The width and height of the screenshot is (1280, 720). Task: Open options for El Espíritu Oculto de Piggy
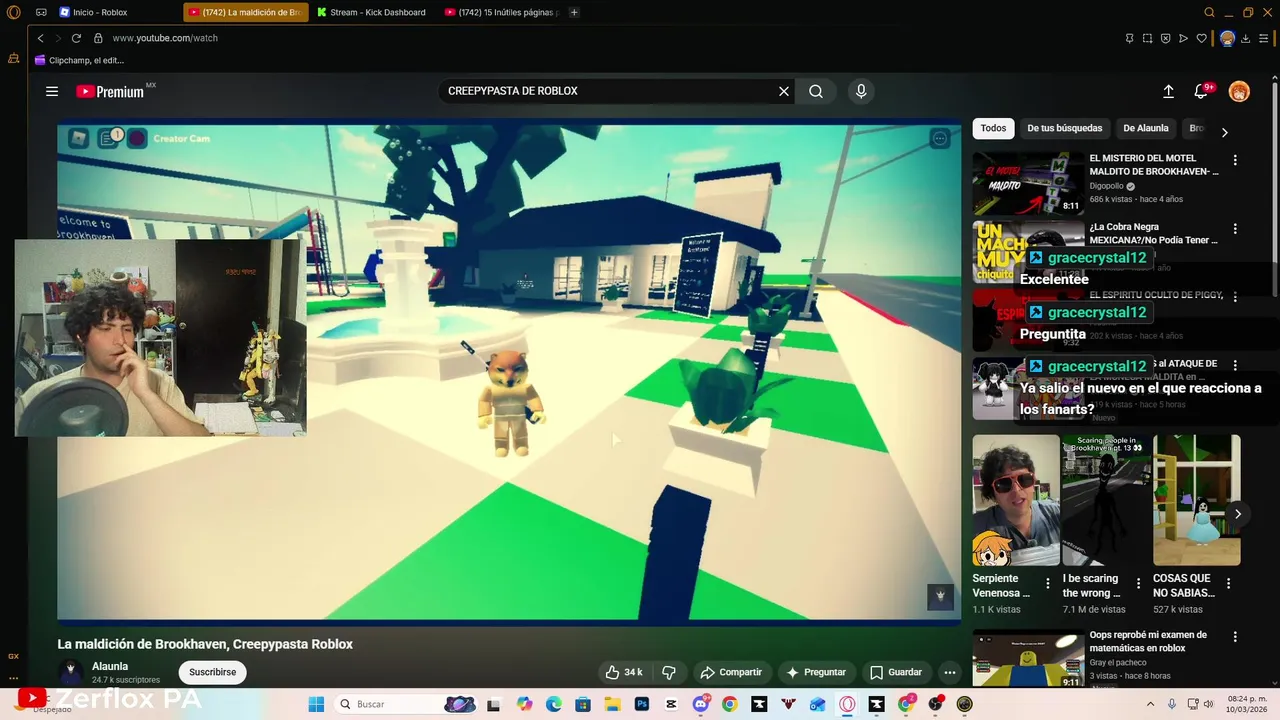pyautogui.click(x=1235, y=297)
